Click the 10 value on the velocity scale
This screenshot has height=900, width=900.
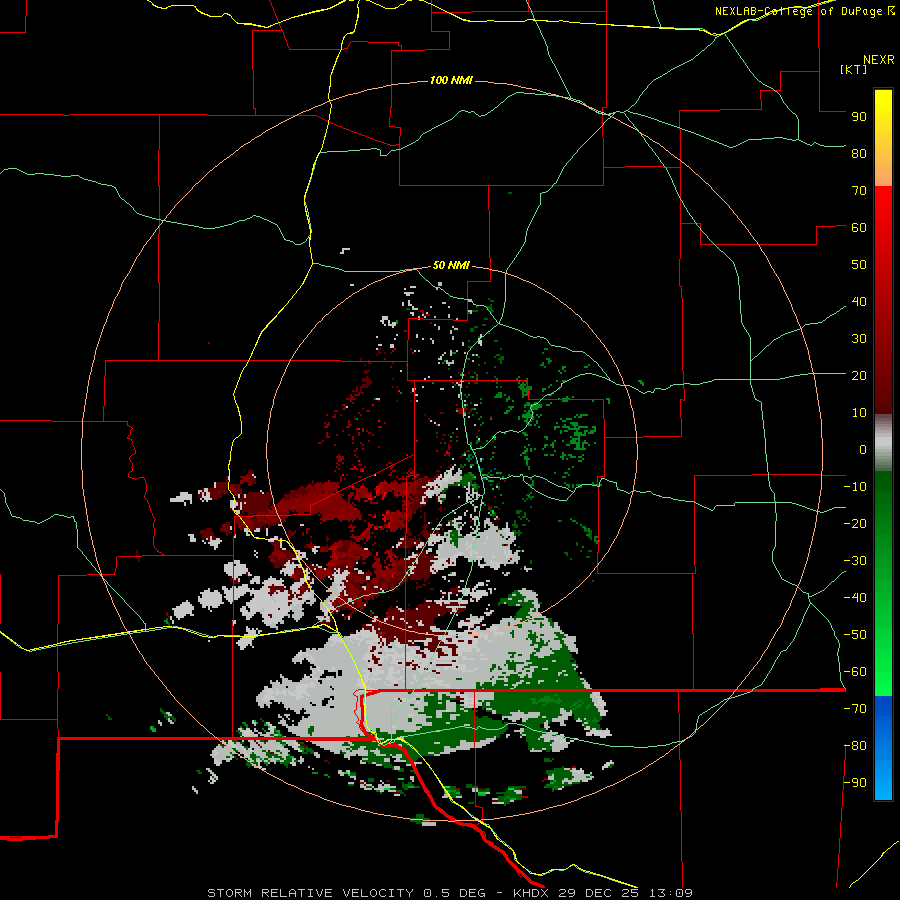859,413
